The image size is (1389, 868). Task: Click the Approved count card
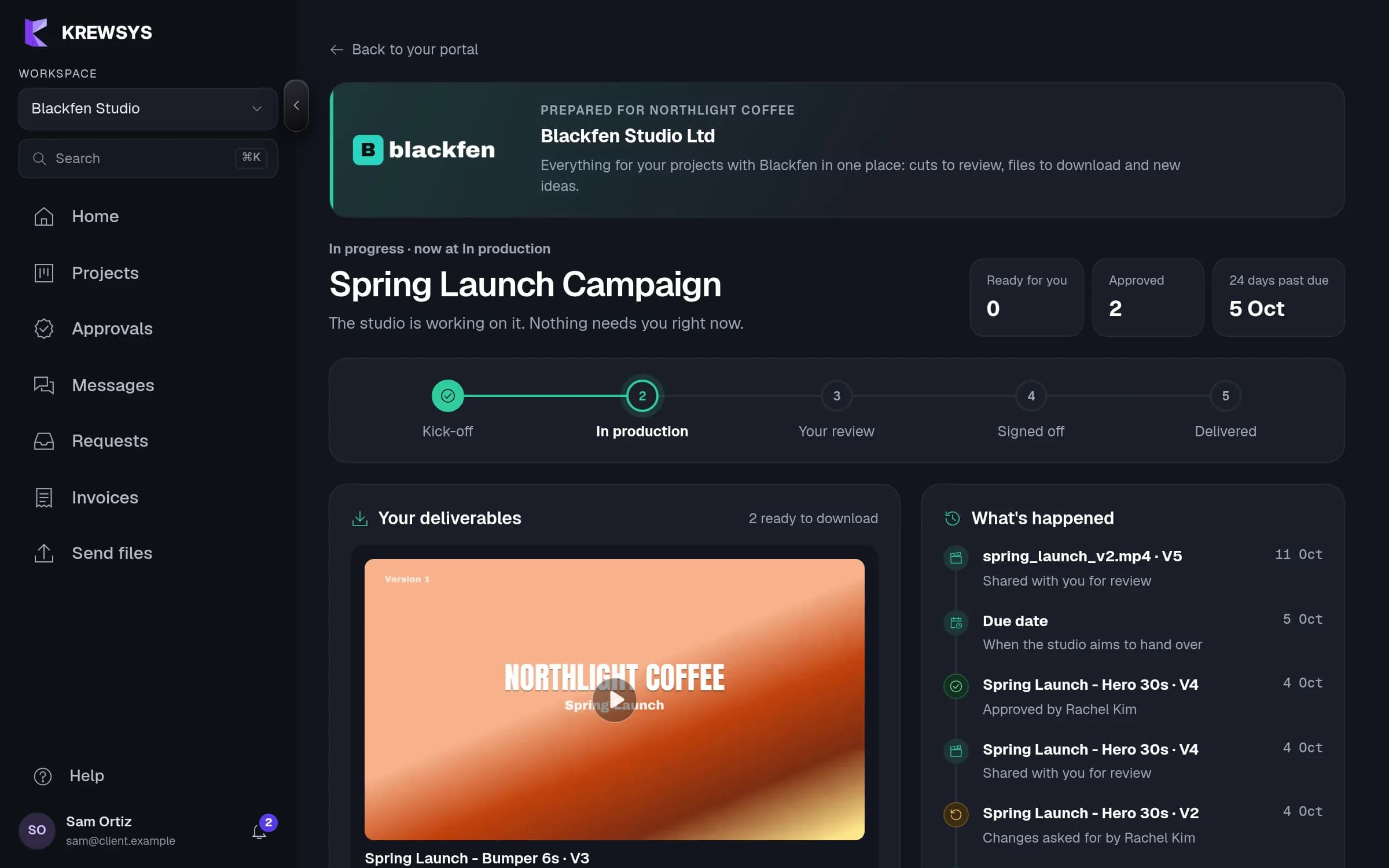point(1148,297)
